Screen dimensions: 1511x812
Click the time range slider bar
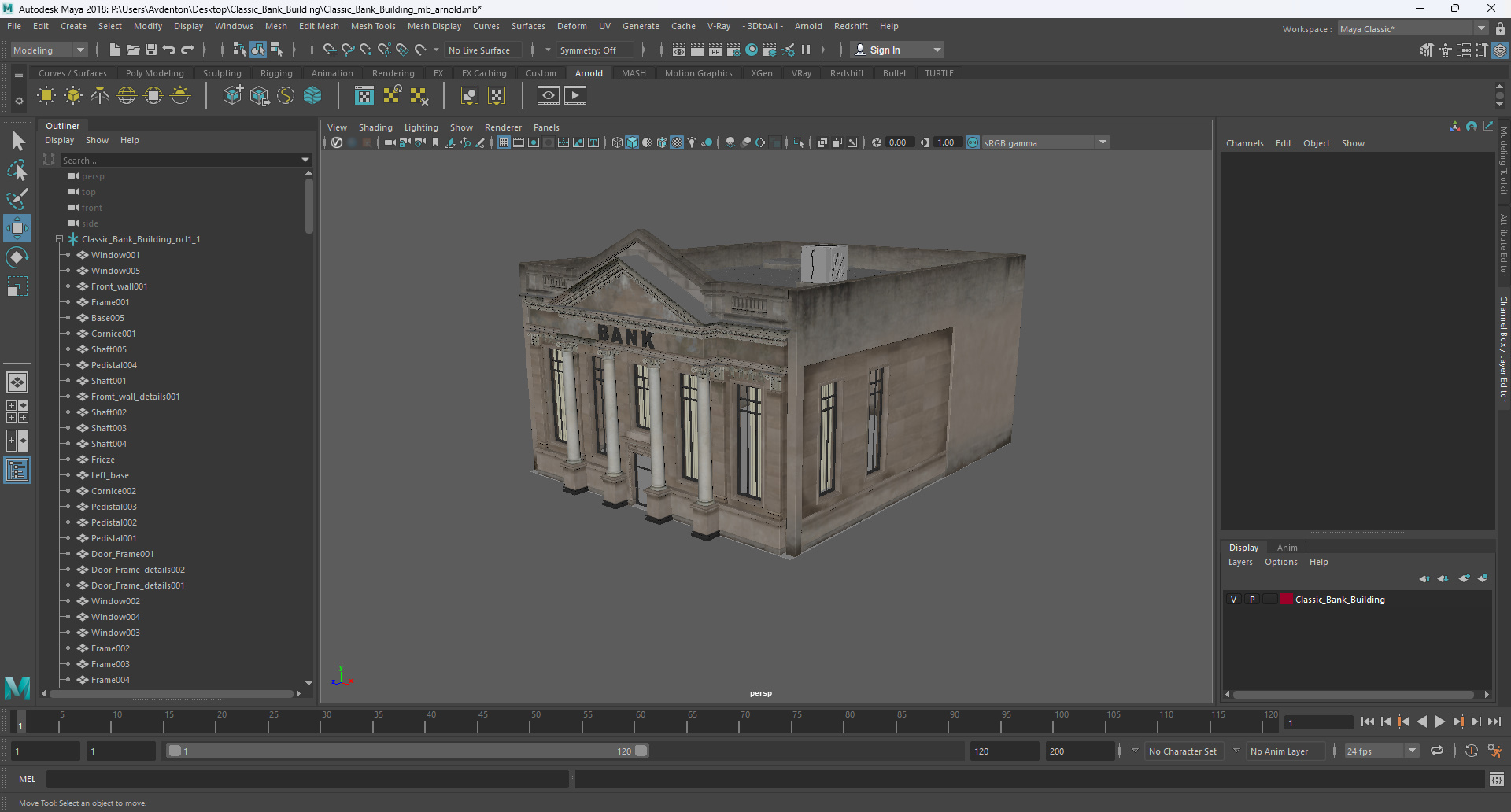[408, 751]
